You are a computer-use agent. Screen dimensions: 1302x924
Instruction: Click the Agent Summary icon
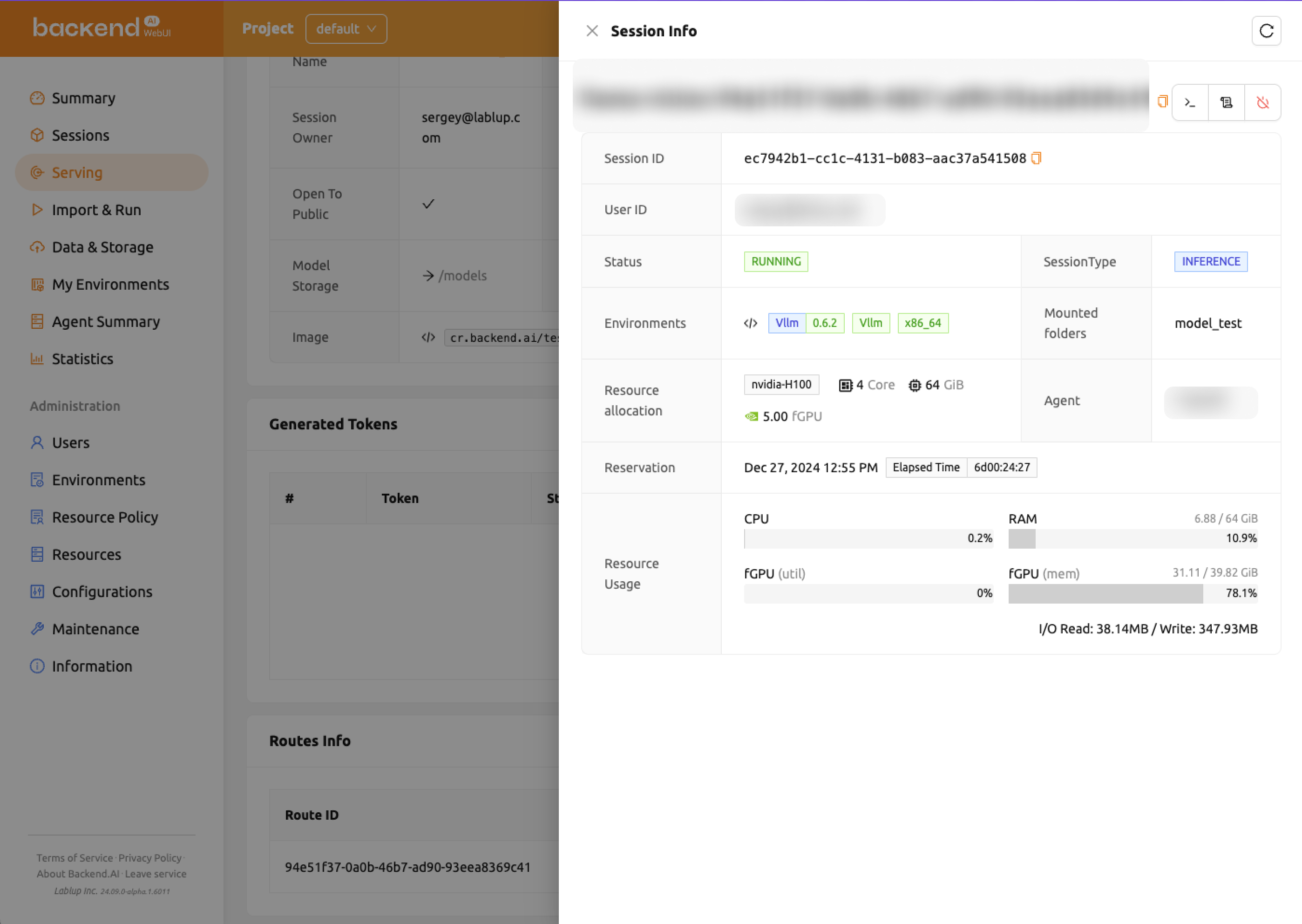tap(37, 321)
